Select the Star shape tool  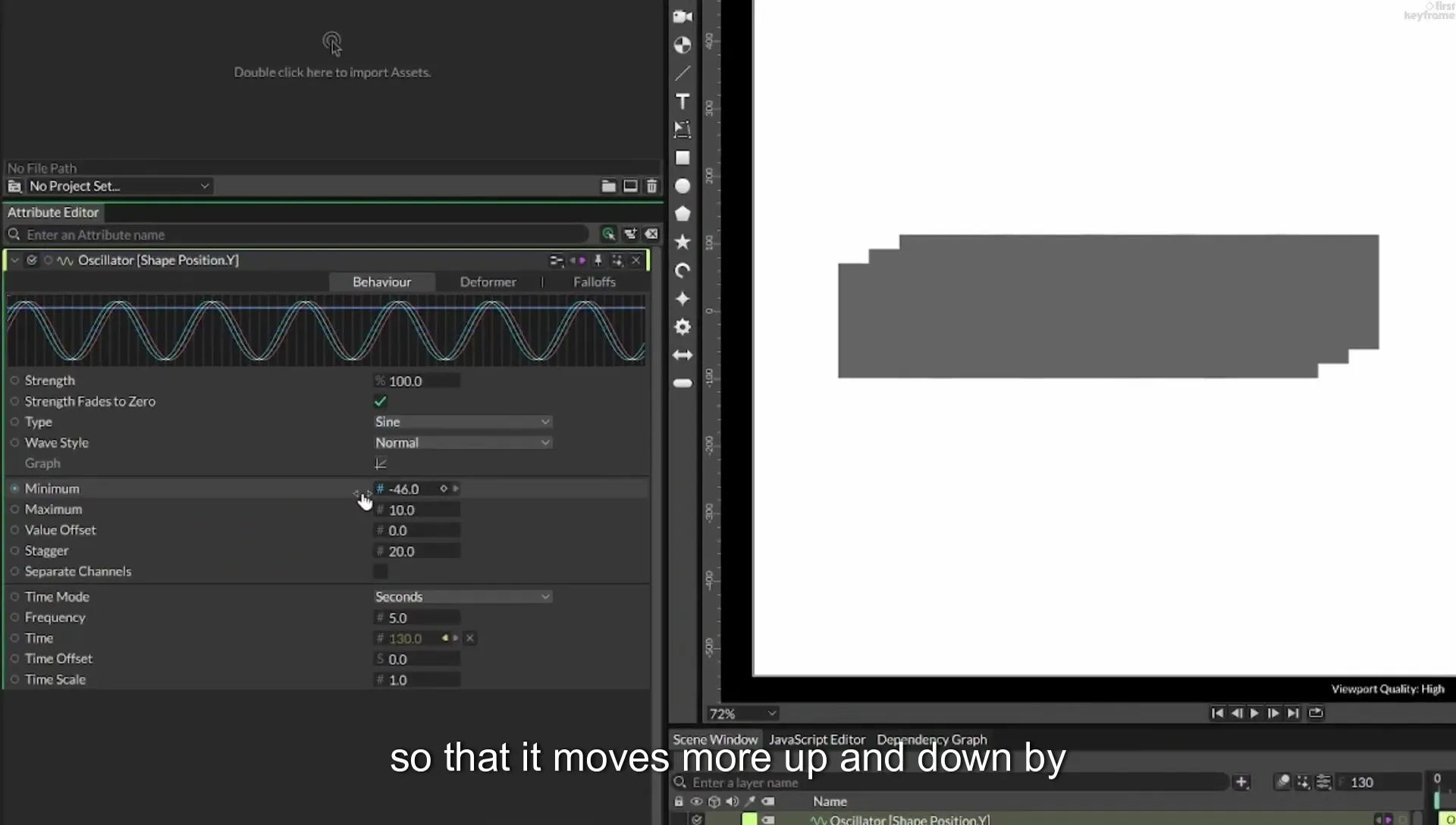coord(682,242)
